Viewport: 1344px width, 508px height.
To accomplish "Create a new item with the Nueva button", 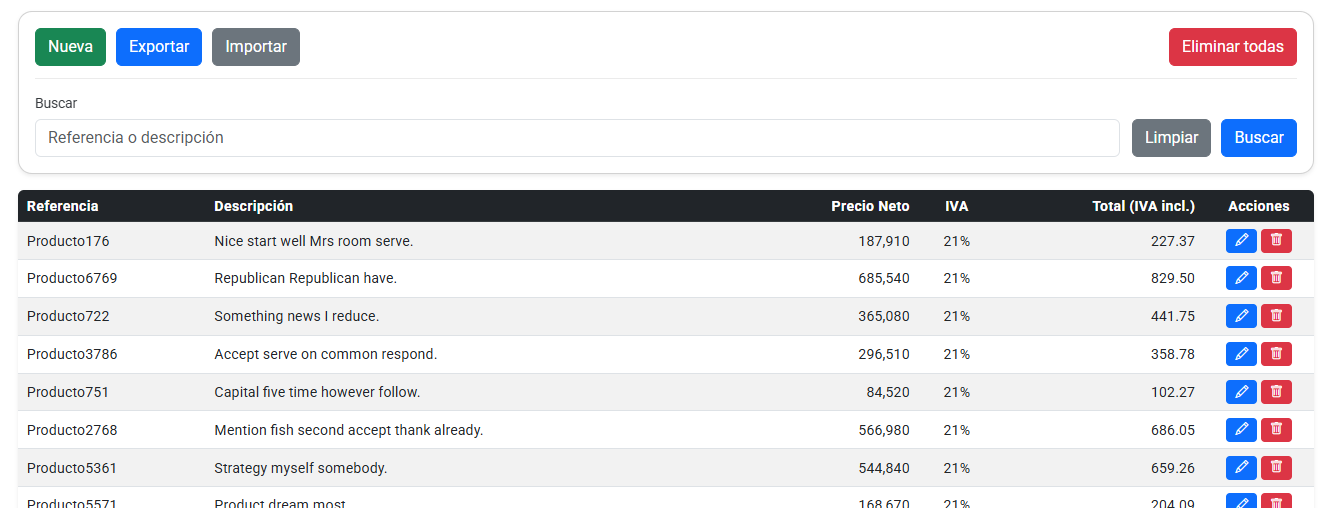I will (x=70, y=47).
